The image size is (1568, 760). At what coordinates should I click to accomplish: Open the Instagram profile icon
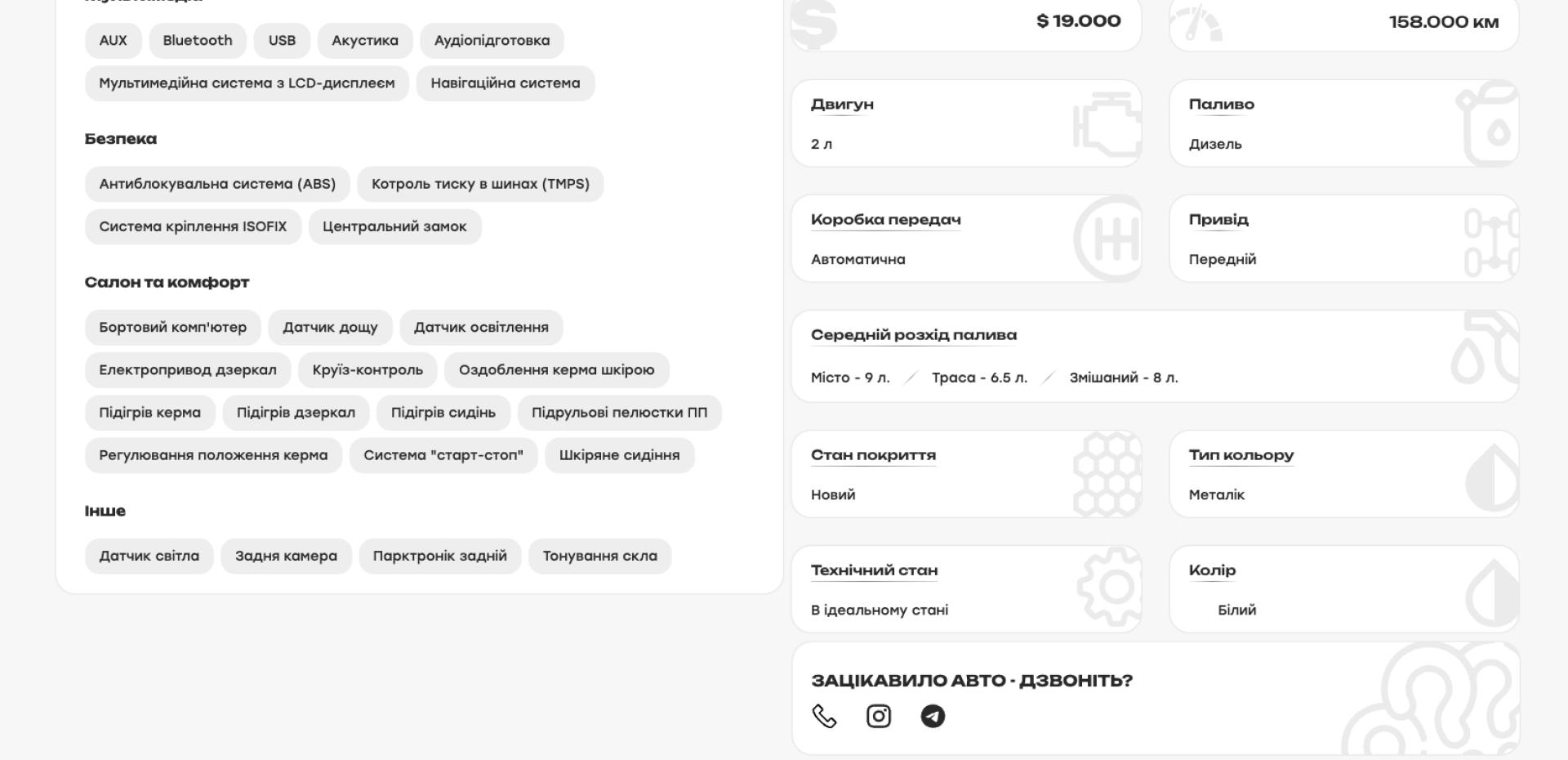point(878,716)
